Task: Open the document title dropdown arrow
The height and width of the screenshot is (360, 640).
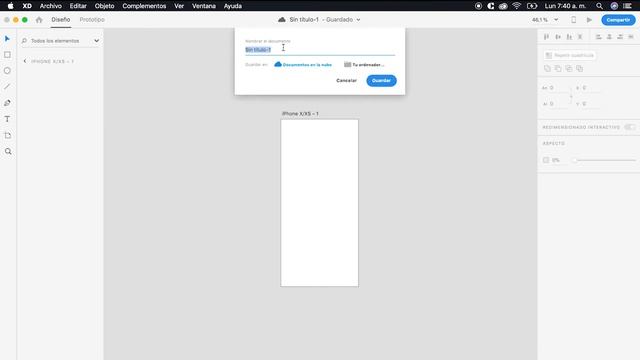Action: (358, 20)
